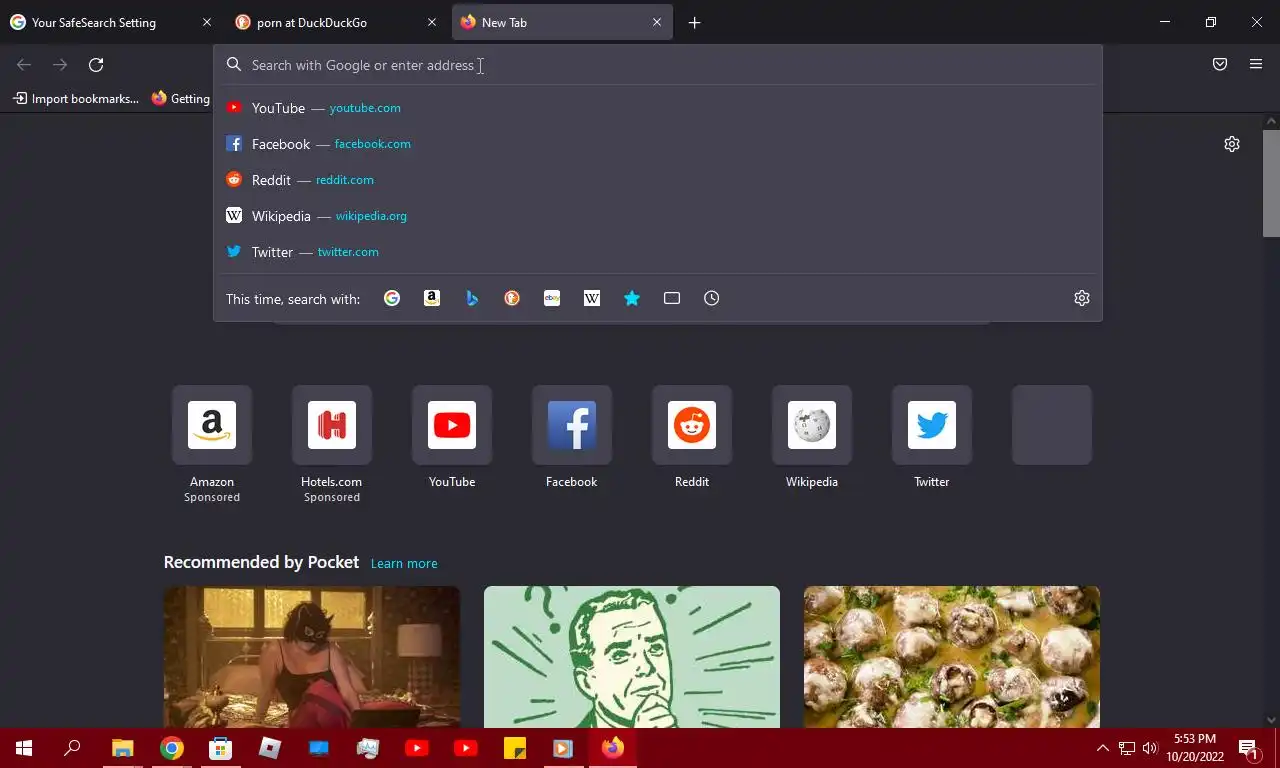
Task: Open Sticky Notes from taskbar
Action: point(515,748)
